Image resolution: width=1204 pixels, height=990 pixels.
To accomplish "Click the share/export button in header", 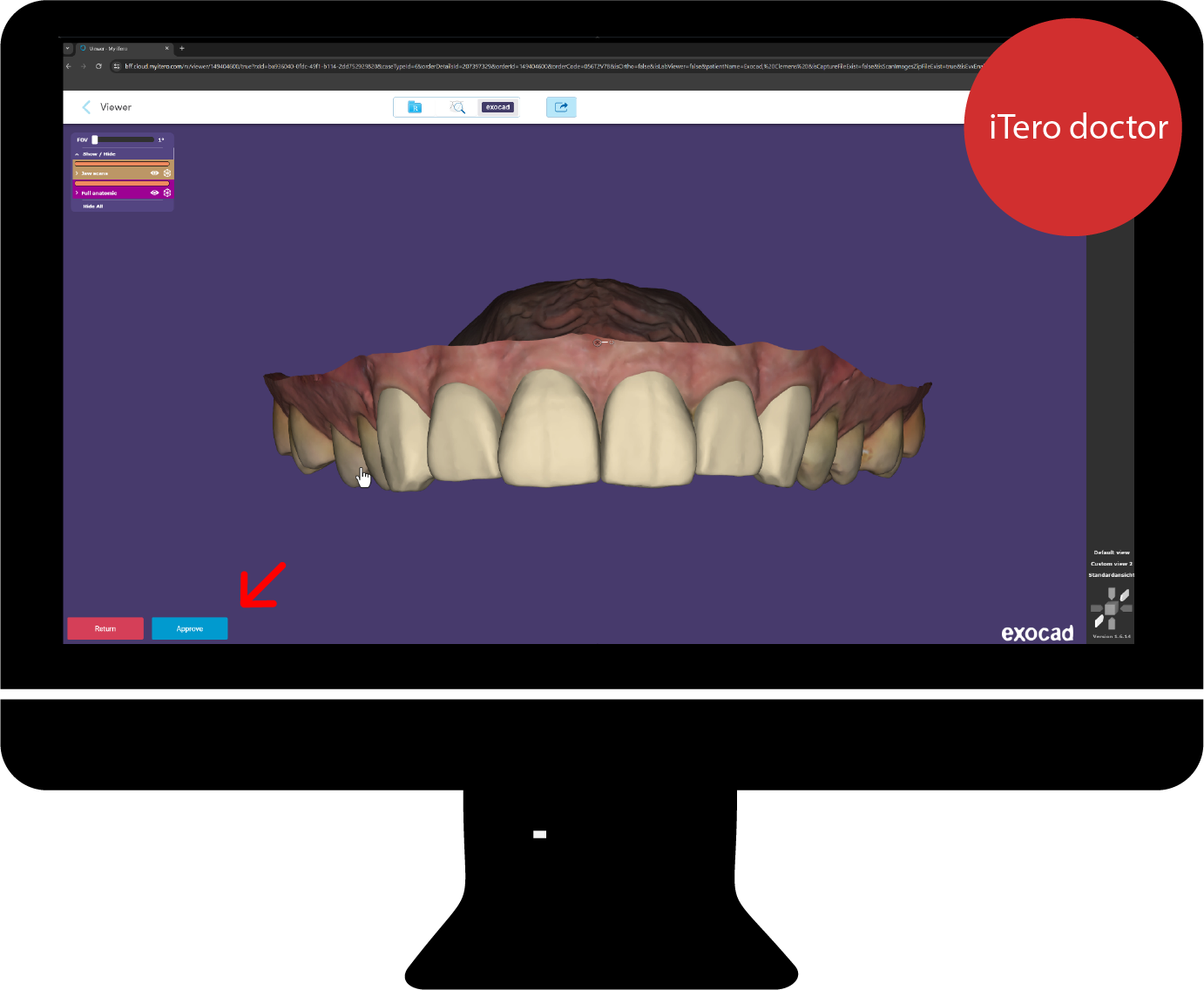I will click(x=561, y=107).
